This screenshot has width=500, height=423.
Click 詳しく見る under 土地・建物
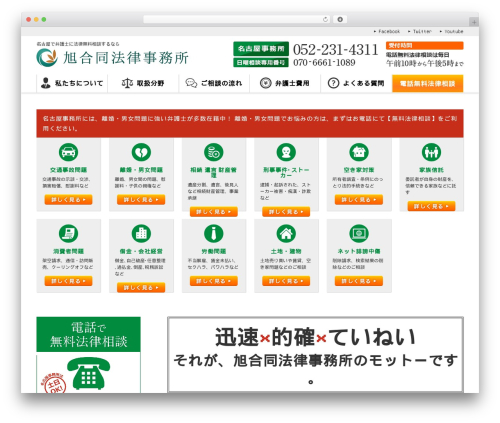click(286, 281)
